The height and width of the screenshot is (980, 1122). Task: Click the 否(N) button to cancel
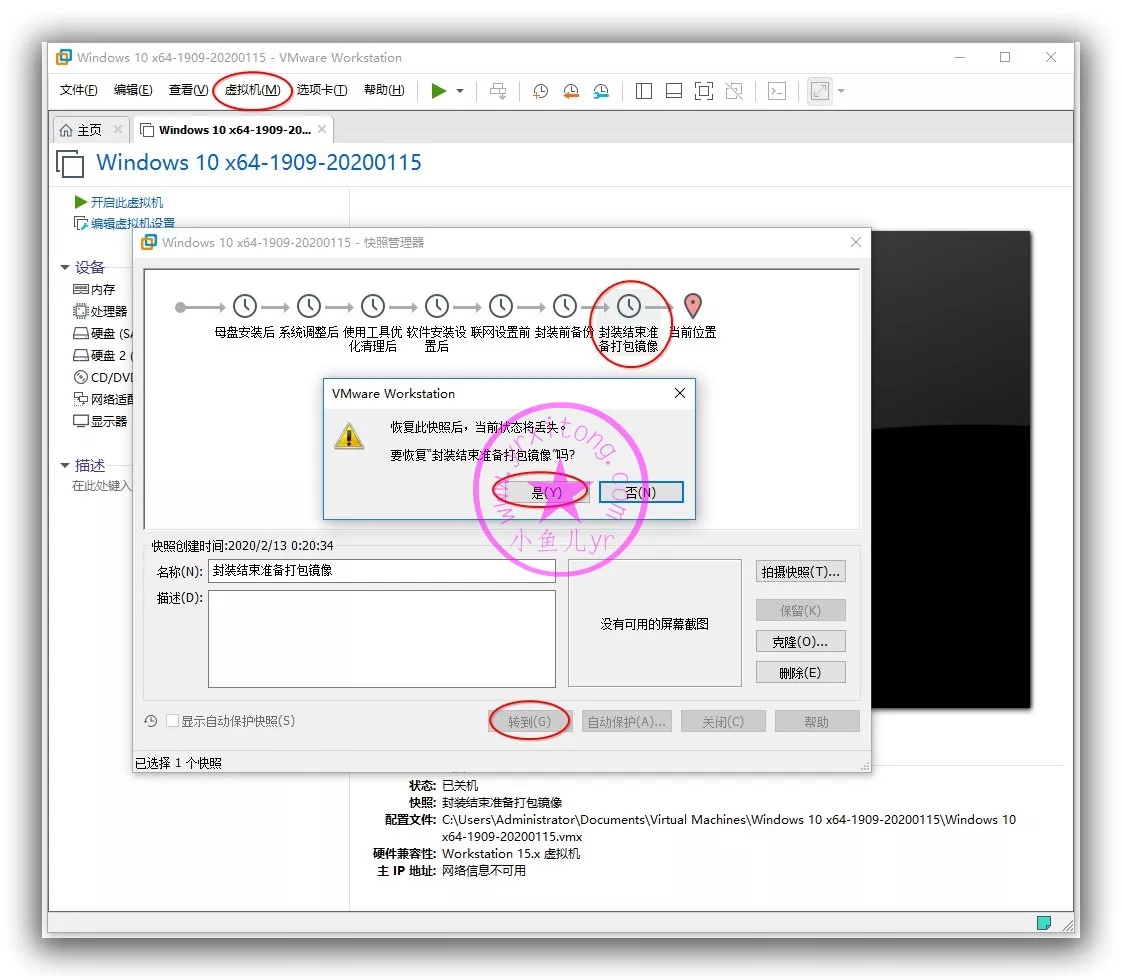coord(641,492)
